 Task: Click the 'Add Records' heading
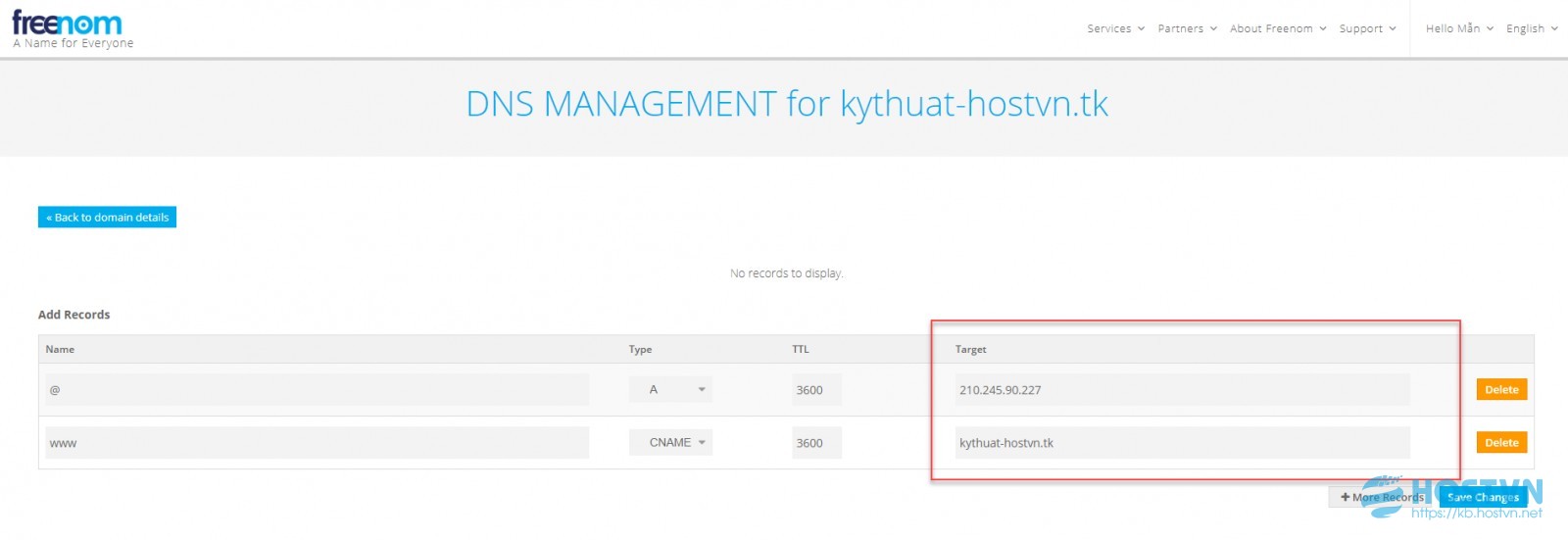[73, 315]
